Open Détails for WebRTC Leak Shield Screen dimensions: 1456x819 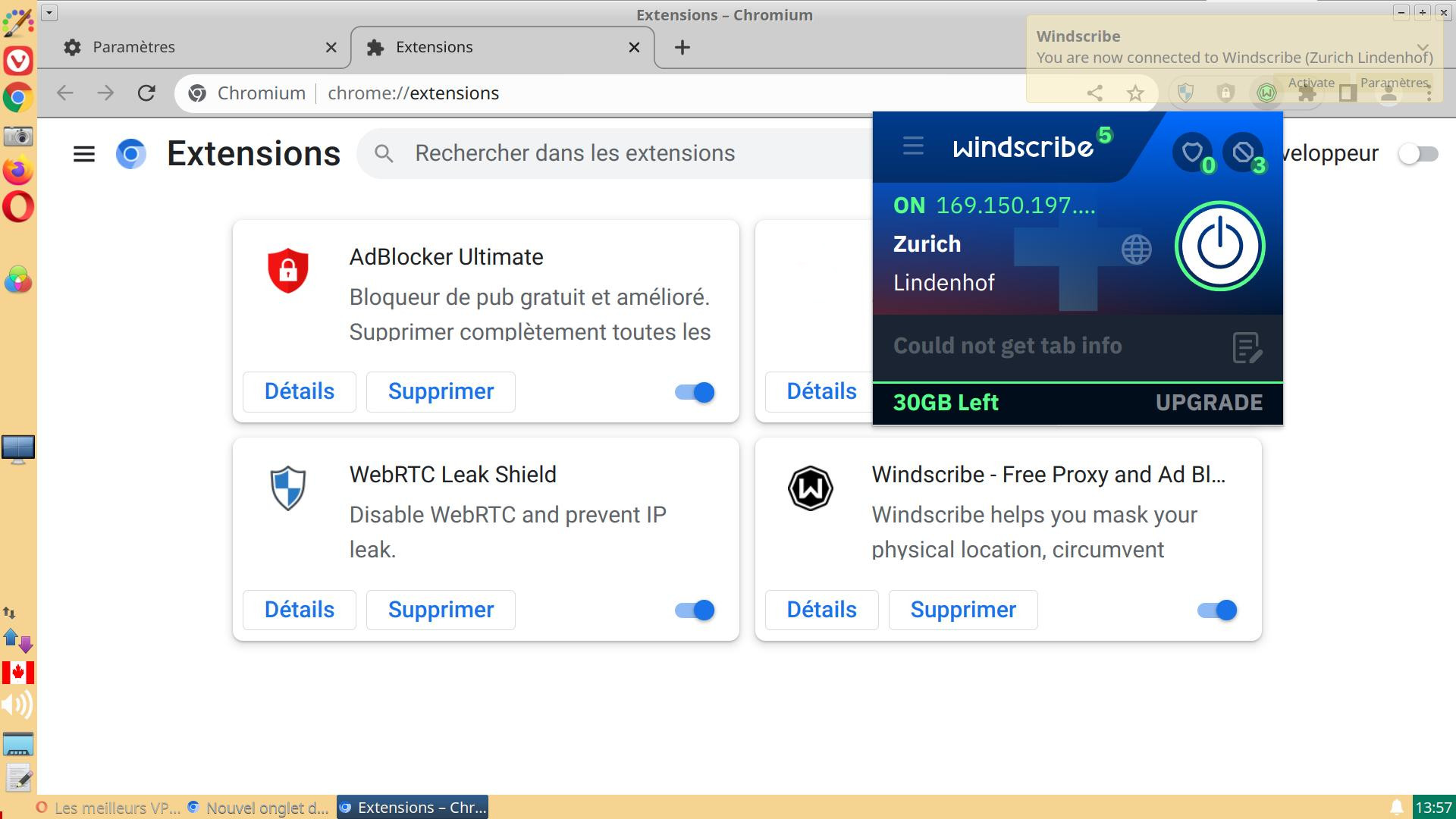tap(300, 610)
